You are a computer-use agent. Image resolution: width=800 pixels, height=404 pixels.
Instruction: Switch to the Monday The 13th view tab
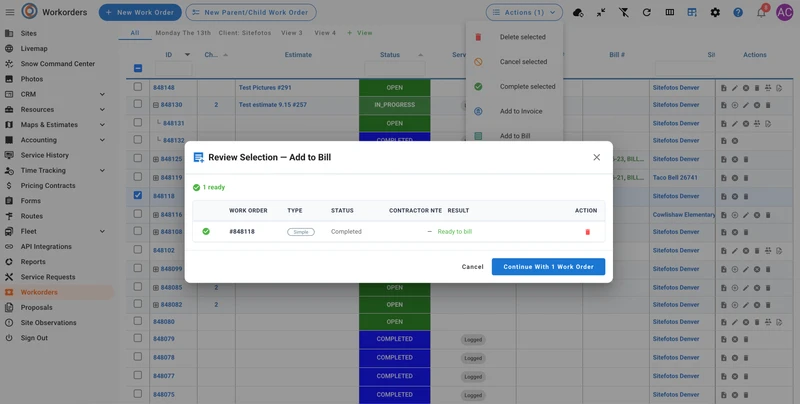tap(183, 33)
